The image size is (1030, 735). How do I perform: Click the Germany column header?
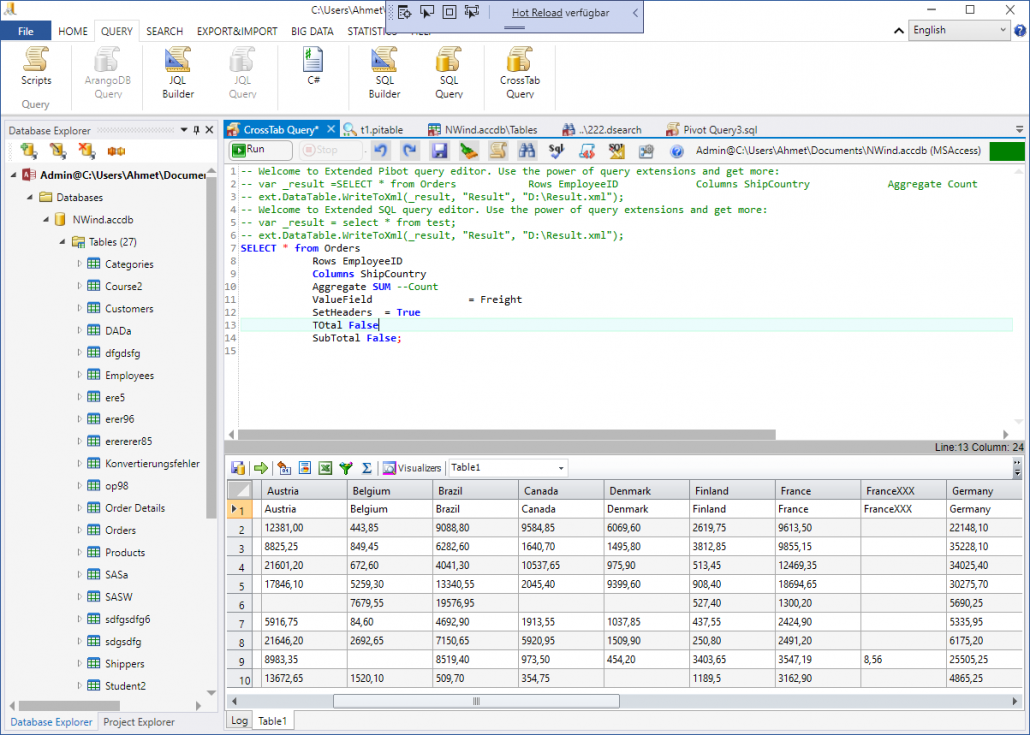[984, 491]
